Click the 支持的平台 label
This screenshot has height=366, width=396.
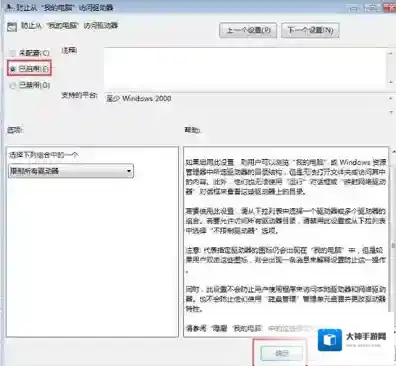click(x=79, y=96)
